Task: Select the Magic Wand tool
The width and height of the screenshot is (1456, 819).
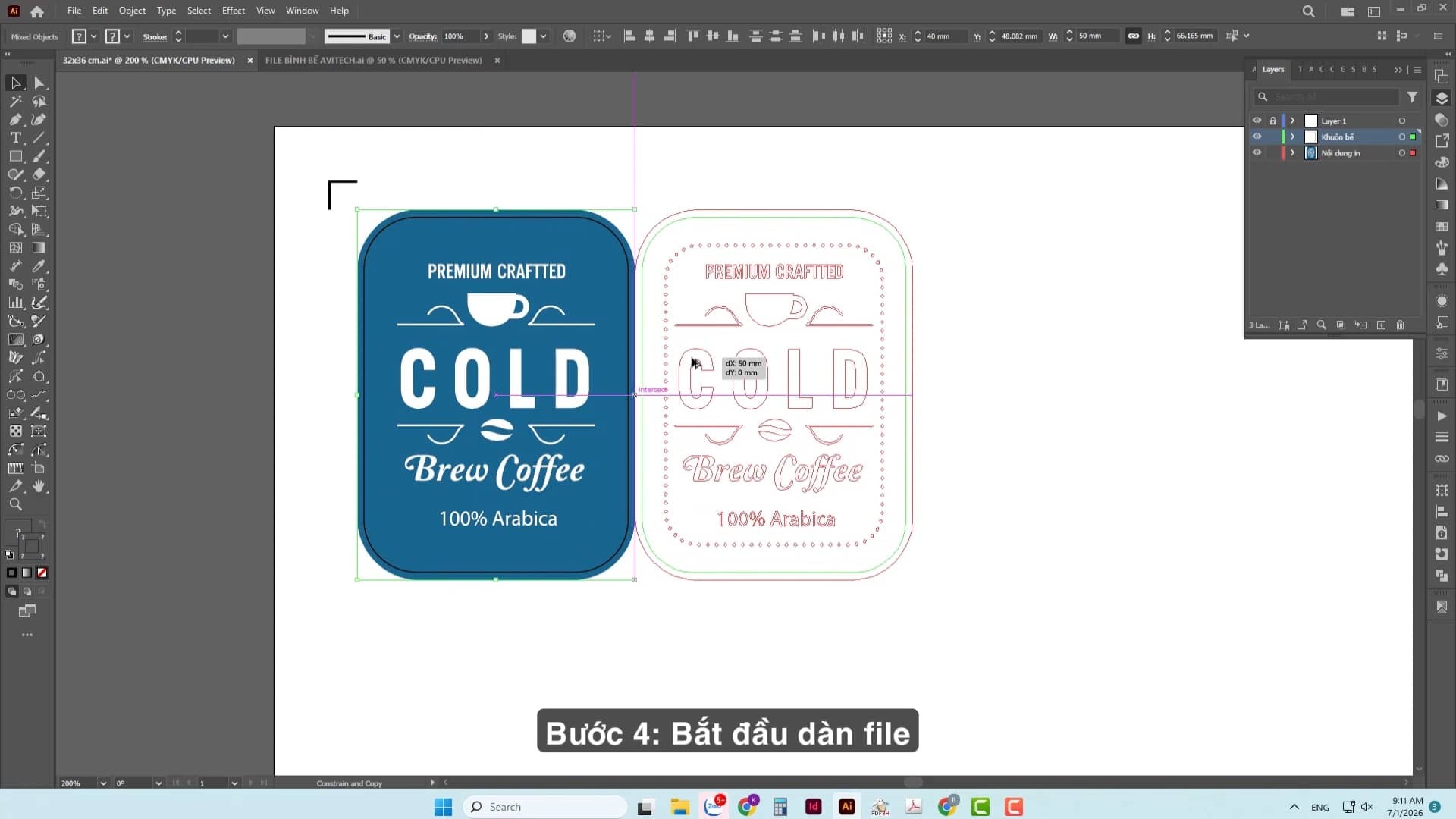Action: [16, 101]
